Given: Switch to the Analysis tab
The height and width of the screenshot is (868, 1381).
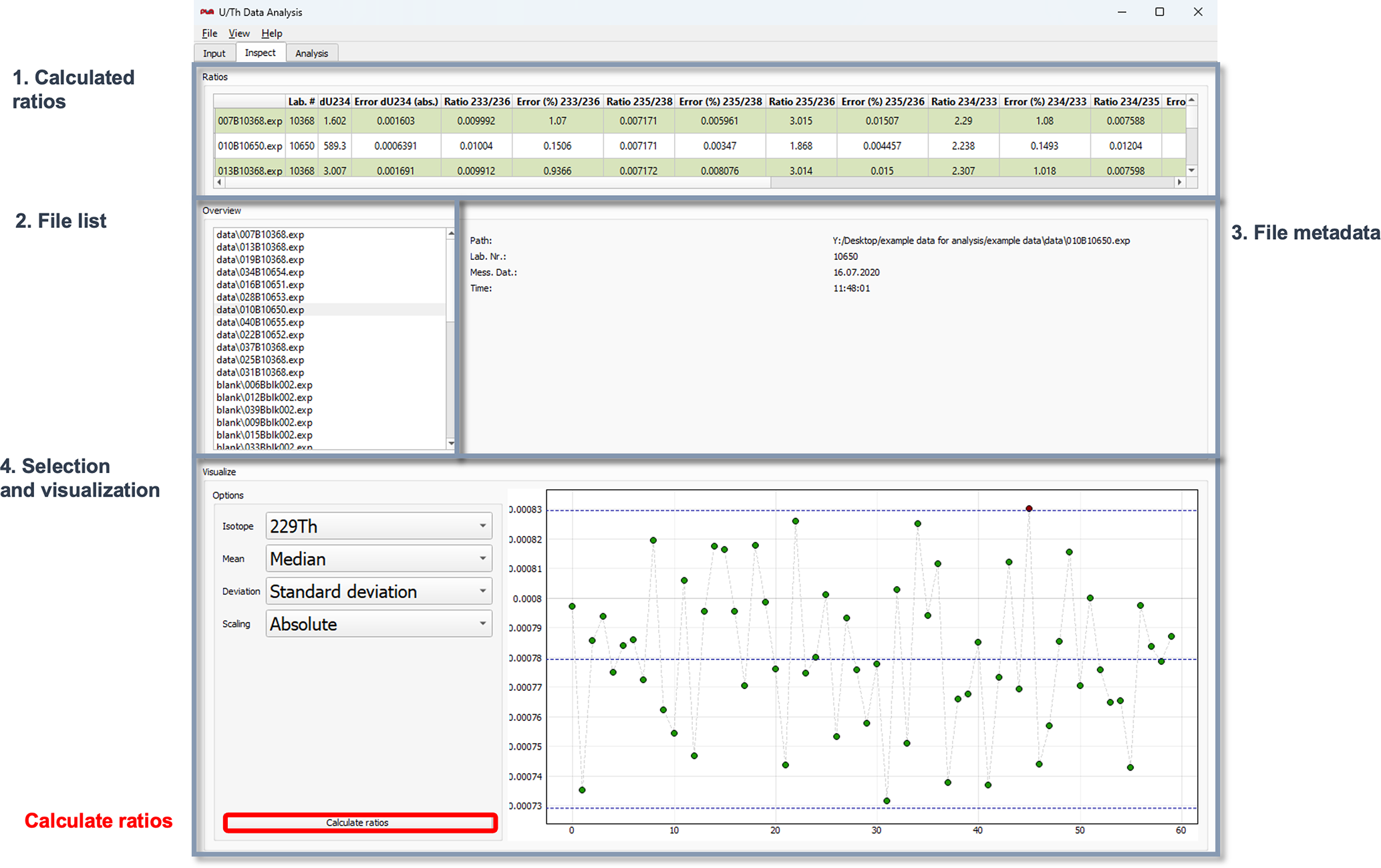Looking at the screenshot, I should (311, 53).
